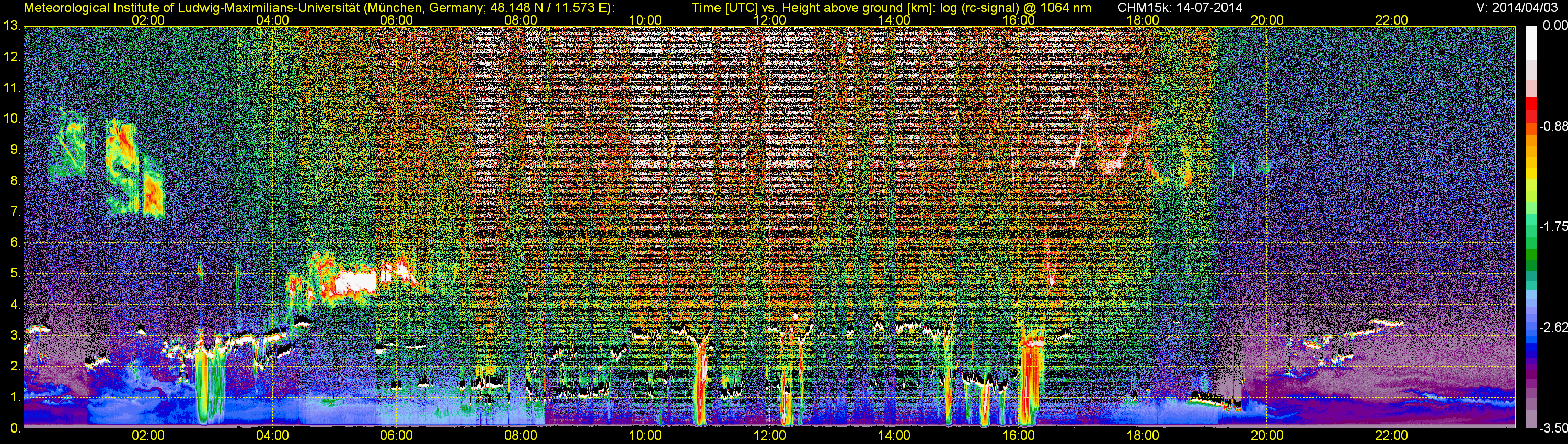This screenshot has width=1568, height=444.
Task: Click the V: 2014/04/03 version text
Action: click(x=1515, y=8)
